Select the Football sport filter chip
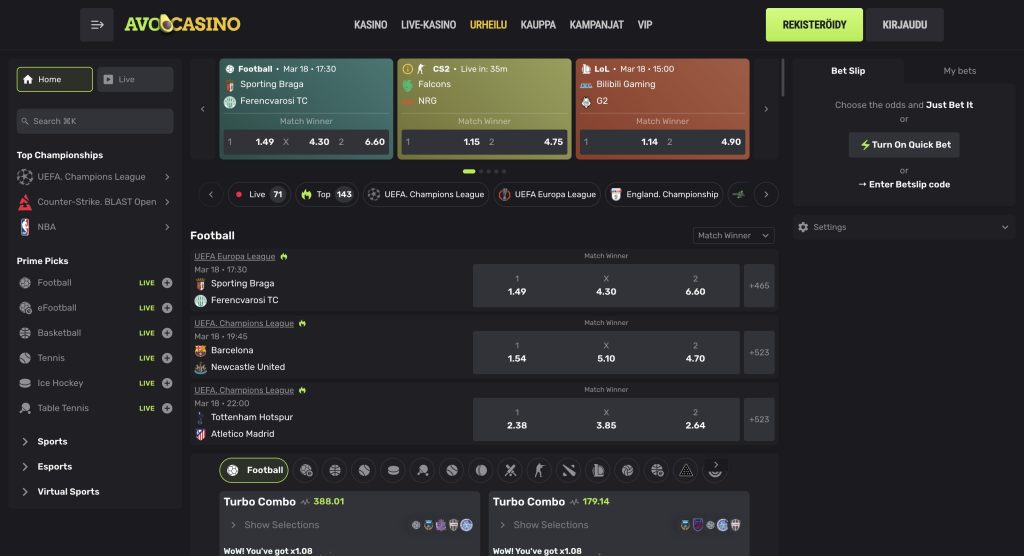Screen dimensions: 1024x556 [x=254, y=470]
